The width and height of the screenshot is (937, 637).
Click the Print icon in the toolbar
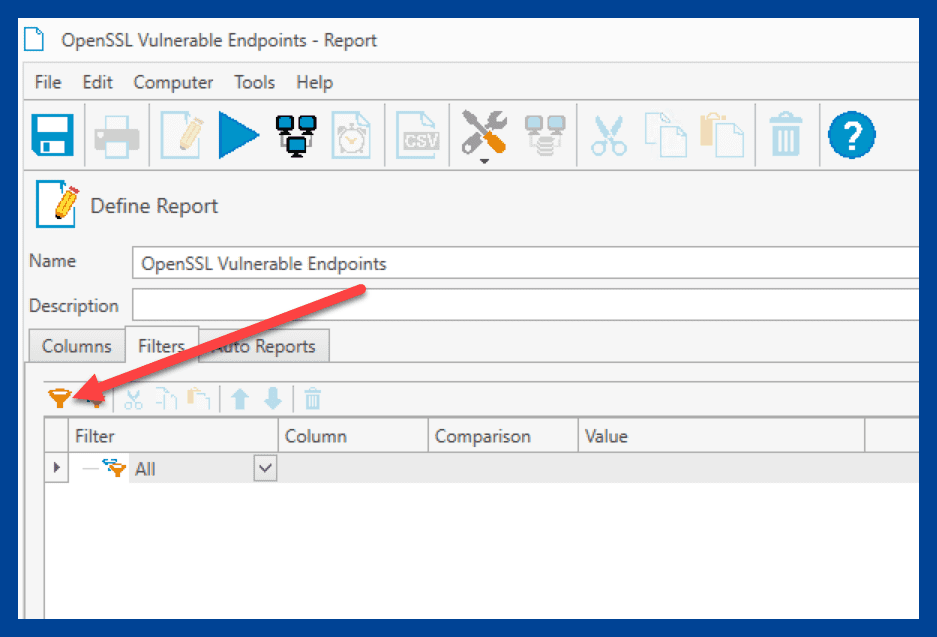click(x=117, y=136)
